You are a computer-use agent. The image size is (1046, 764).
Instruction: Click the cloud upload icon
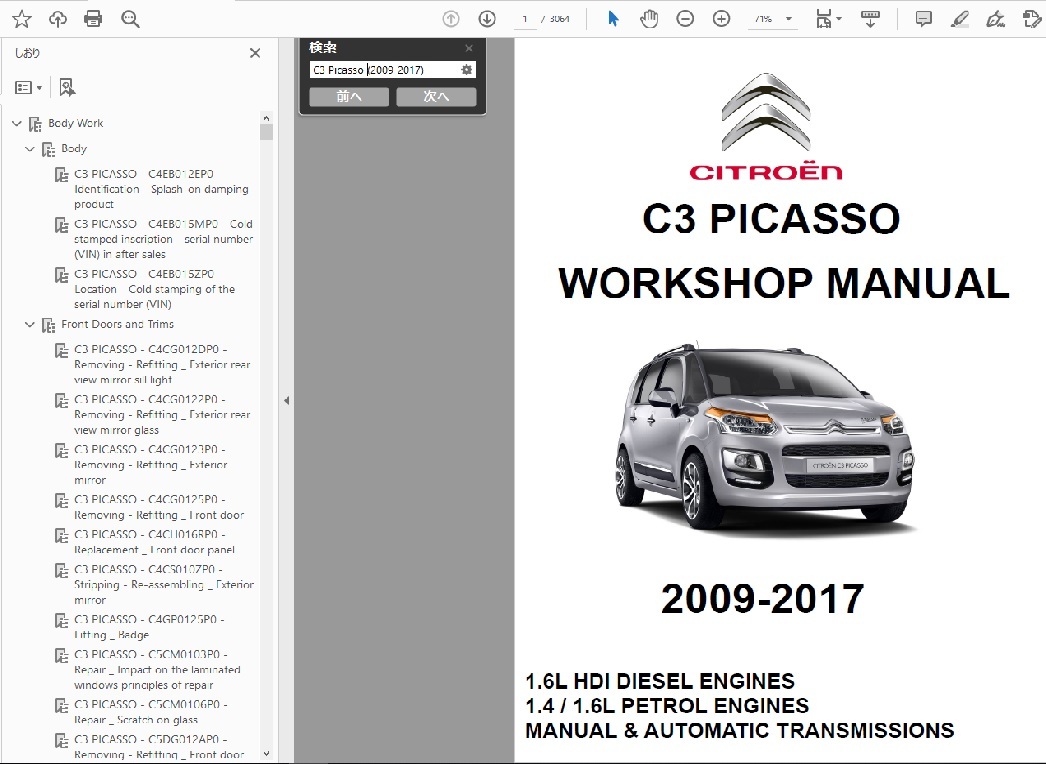pos(58,19)
